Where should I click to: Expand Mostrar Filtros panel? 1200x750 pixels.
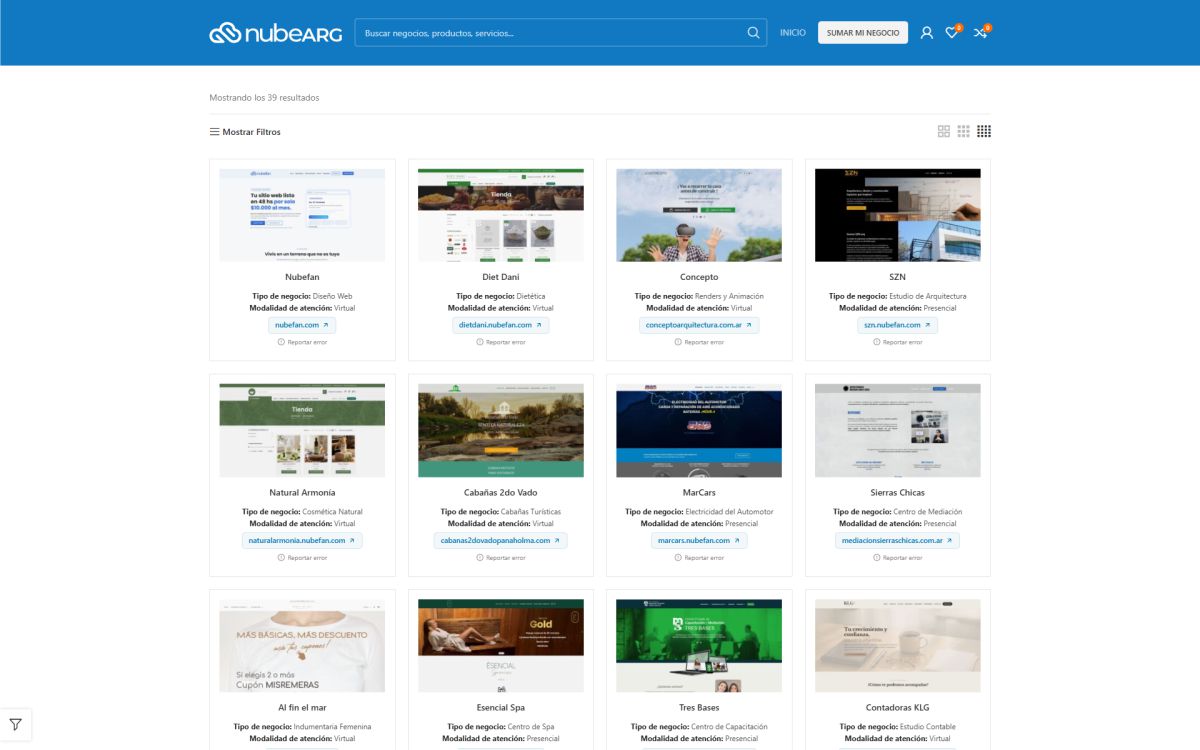click(245, 132)
